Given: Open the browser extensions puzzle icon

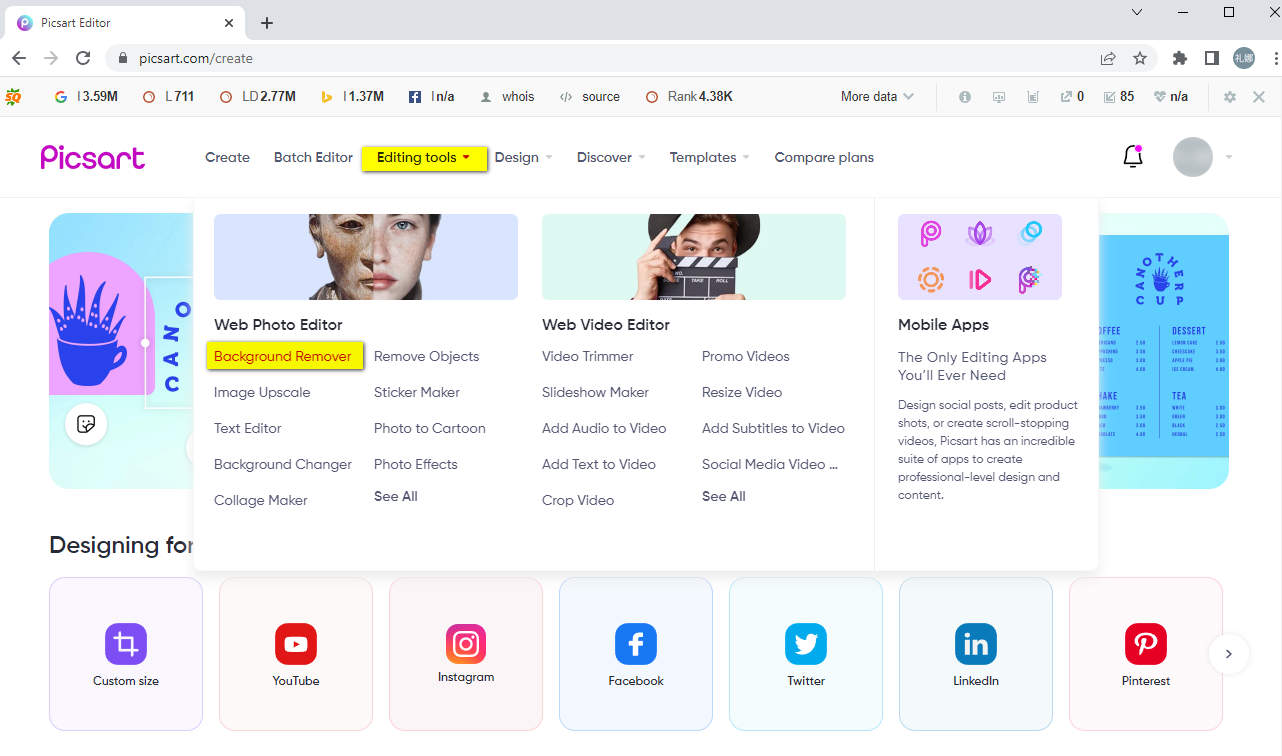Looking at the screenshot, I should (x=1180, y=58).
